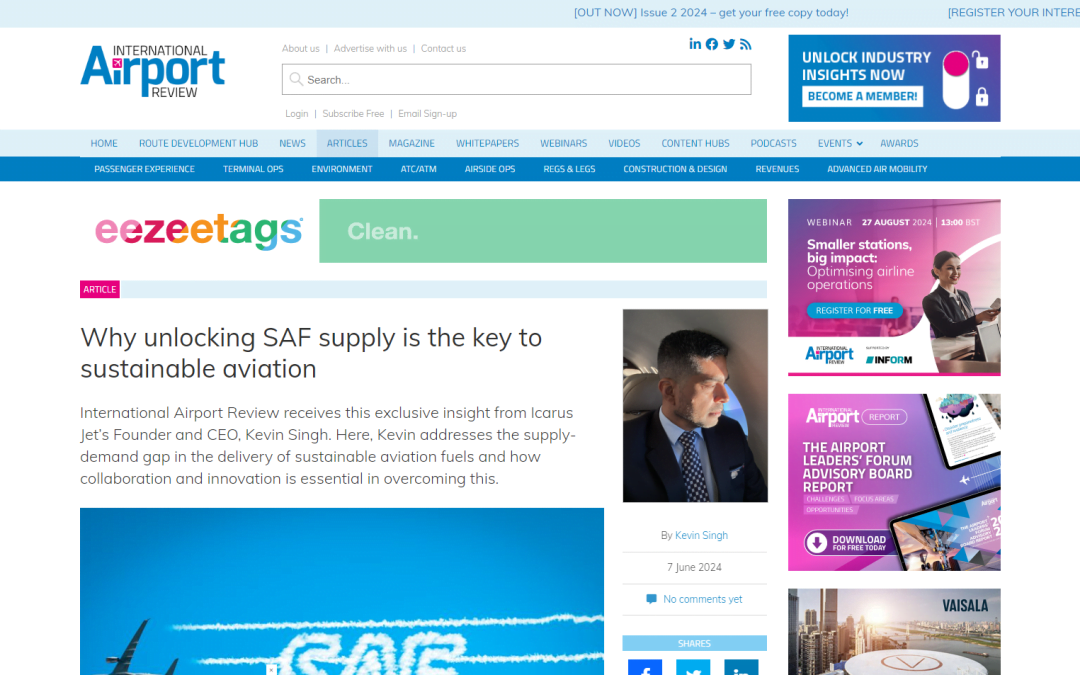Click the pink ARTICLE label
Image resolution: width=1080 pixels, height=675 pixels.
coord(100,289)
